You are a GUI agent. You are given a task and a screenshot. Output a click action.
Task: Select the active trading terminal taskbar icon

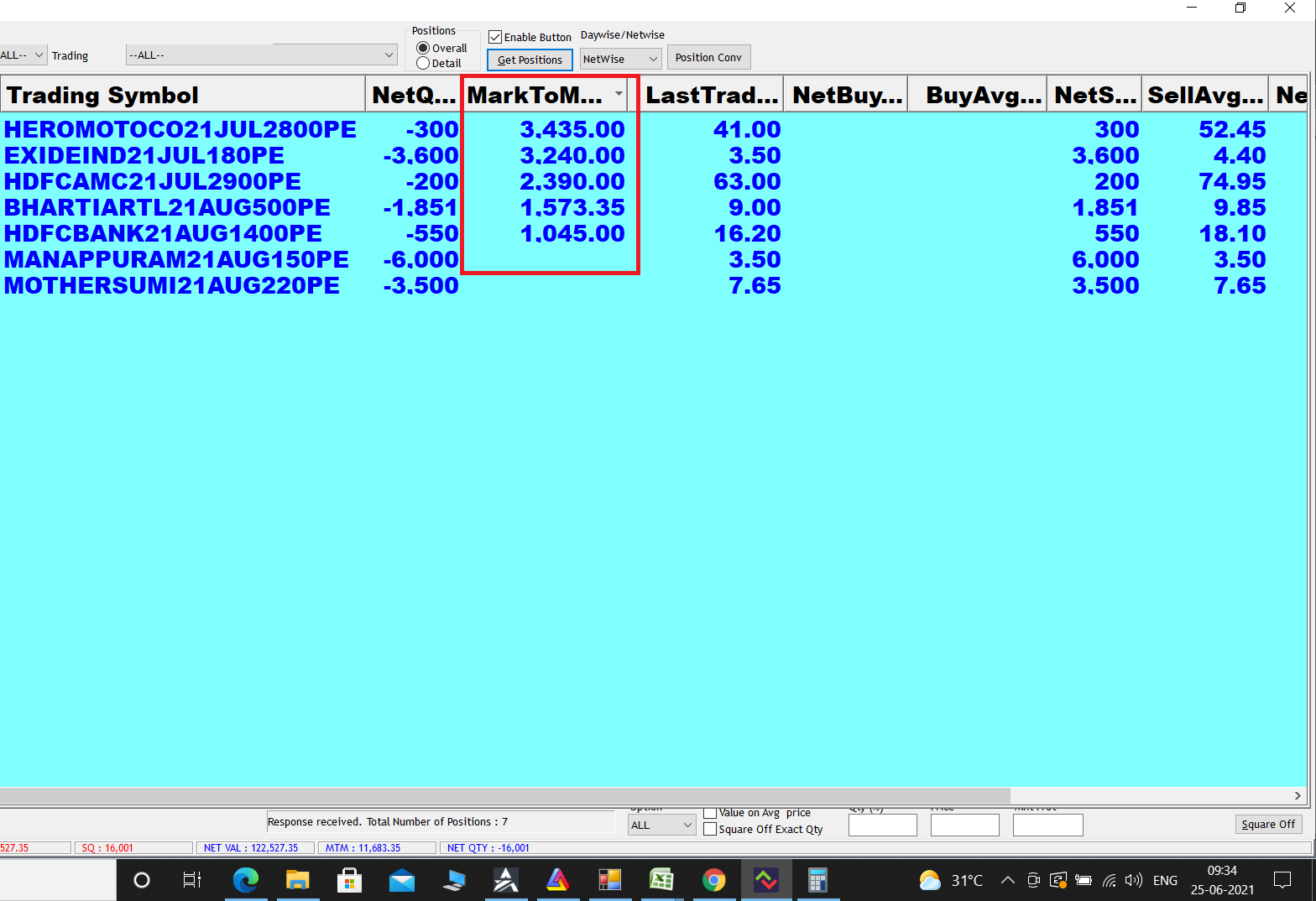click(x=766, y=880)
